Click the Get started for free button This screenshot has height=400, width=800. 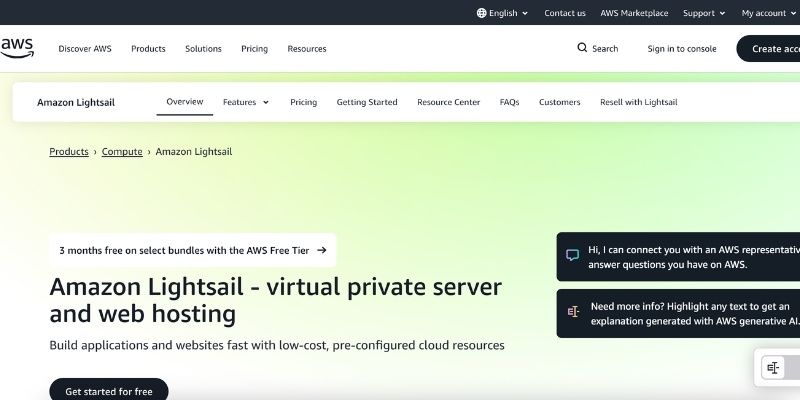click(109, 391)
